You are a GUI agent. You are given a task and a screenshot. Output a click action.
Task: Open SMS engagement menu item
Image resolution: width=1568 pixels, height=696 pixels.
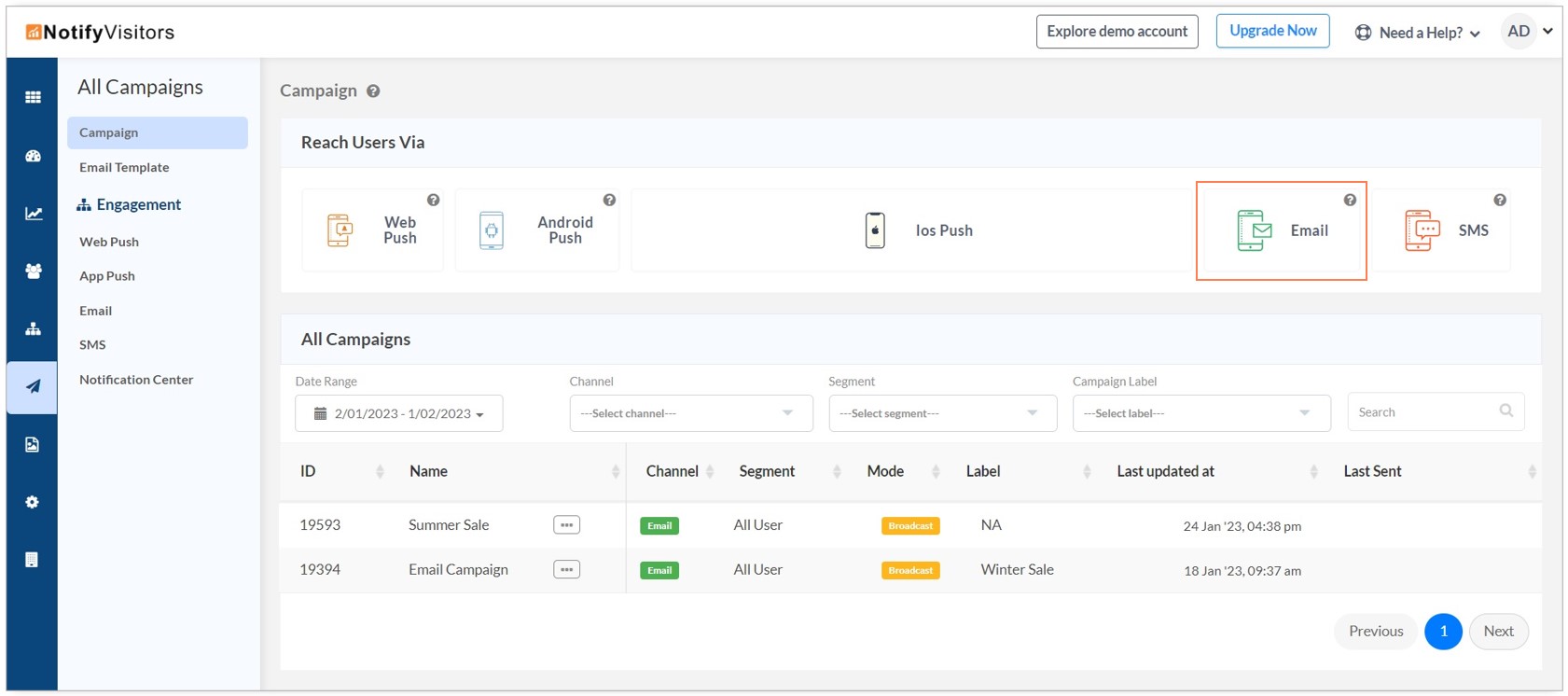(92, 345)
